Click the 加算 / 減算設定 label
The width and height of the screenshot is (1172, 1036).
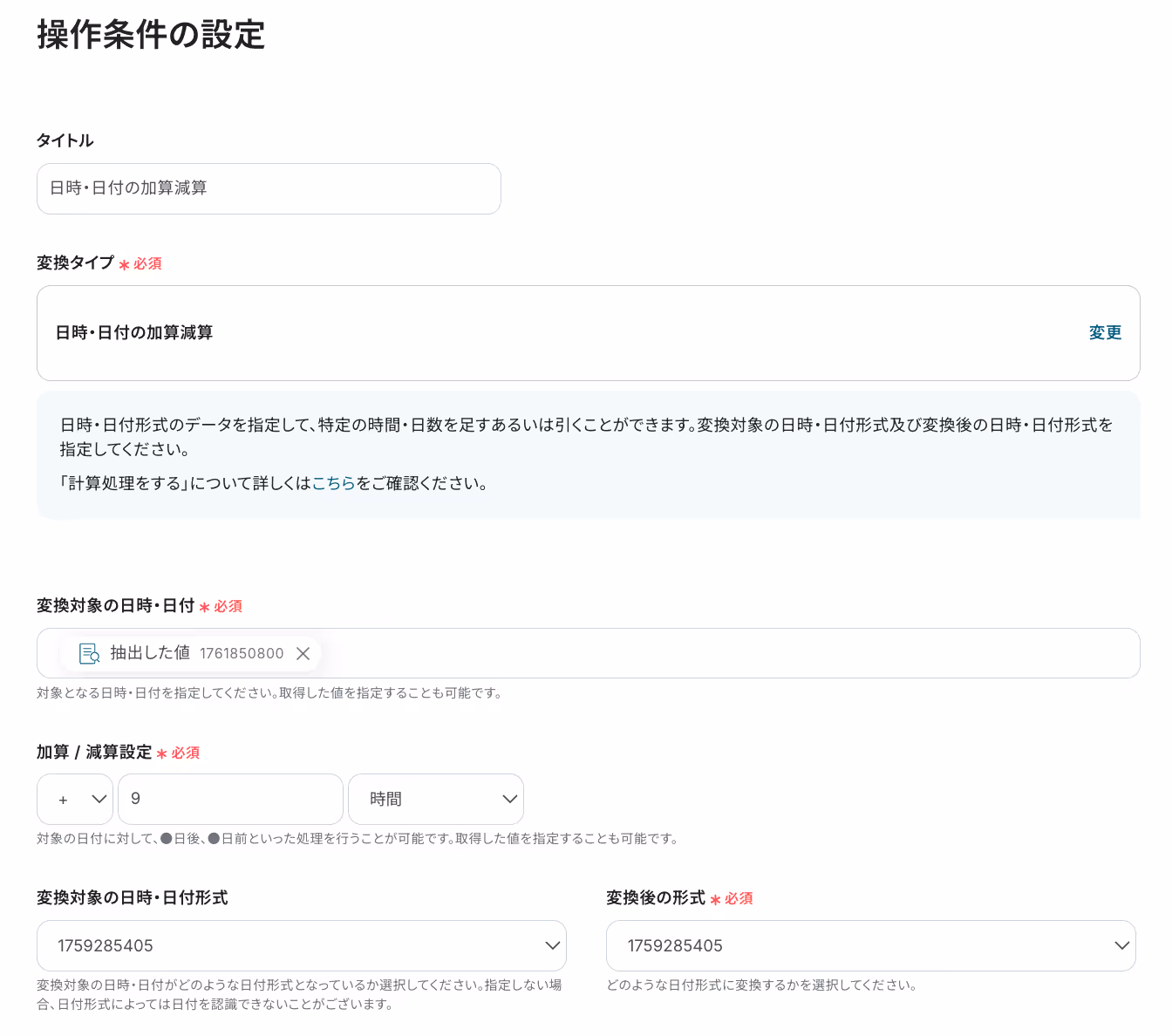click(x=94, y=752)
